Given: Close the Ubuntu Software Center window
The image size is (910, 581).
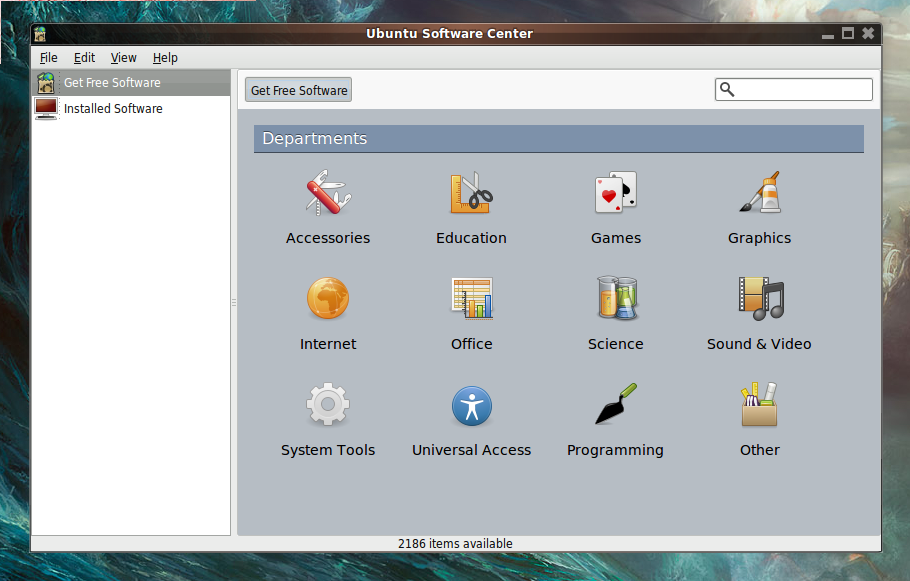Looking at the screenshot, I should 868,33.
